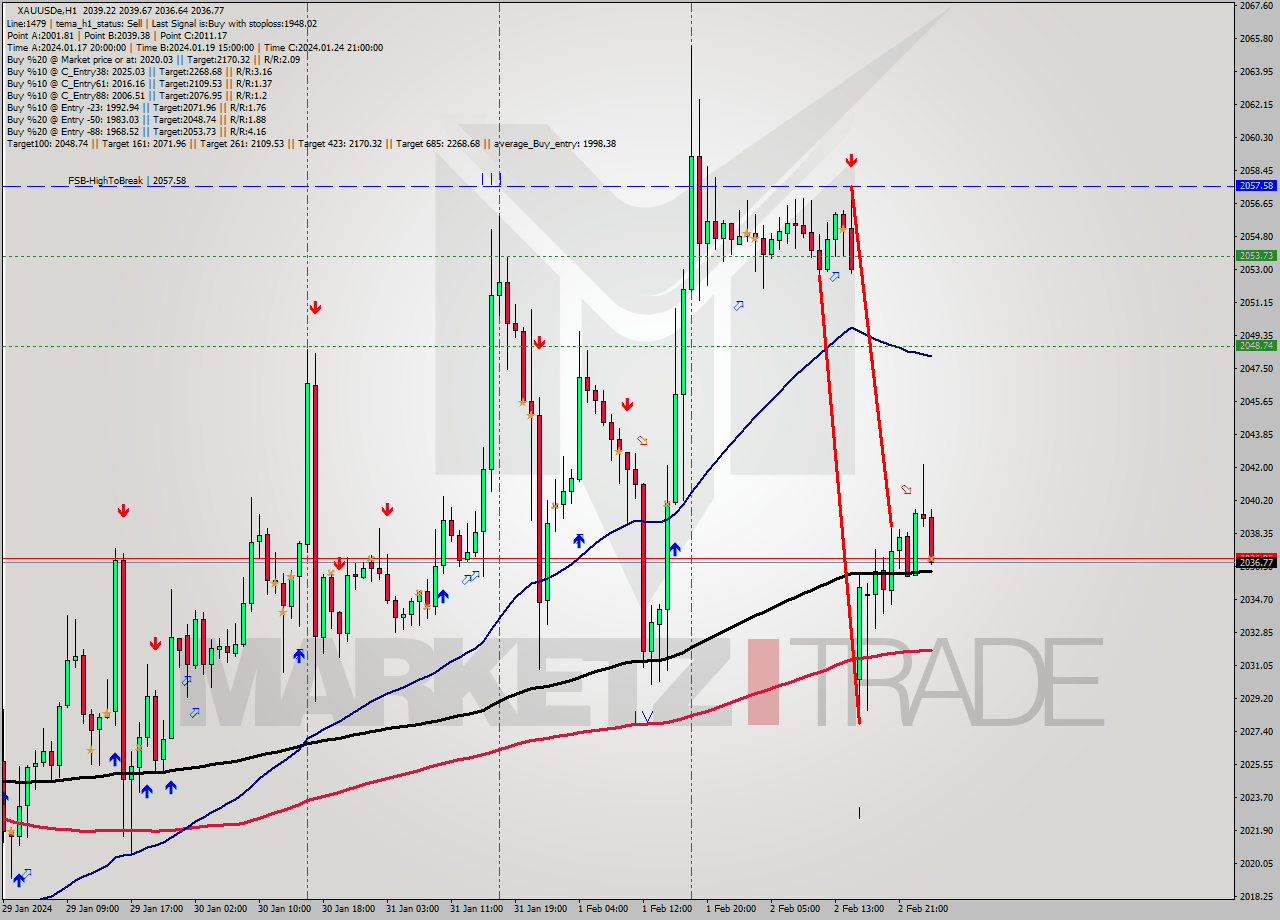Select the 'Buy %20 @ Entry -88: 1968.52' line

tap(136, 131)
